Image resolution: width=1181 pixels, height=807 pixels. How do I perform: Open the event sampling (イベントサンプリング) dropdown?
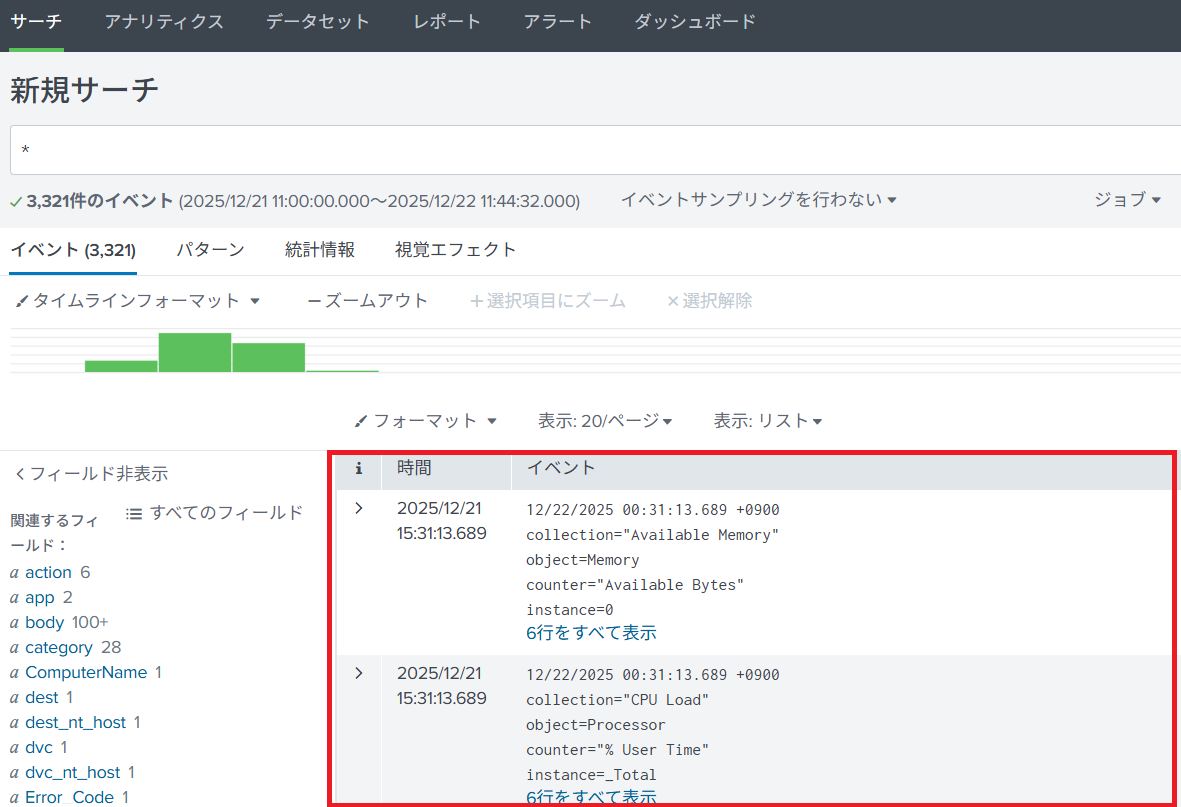[758, 200]
